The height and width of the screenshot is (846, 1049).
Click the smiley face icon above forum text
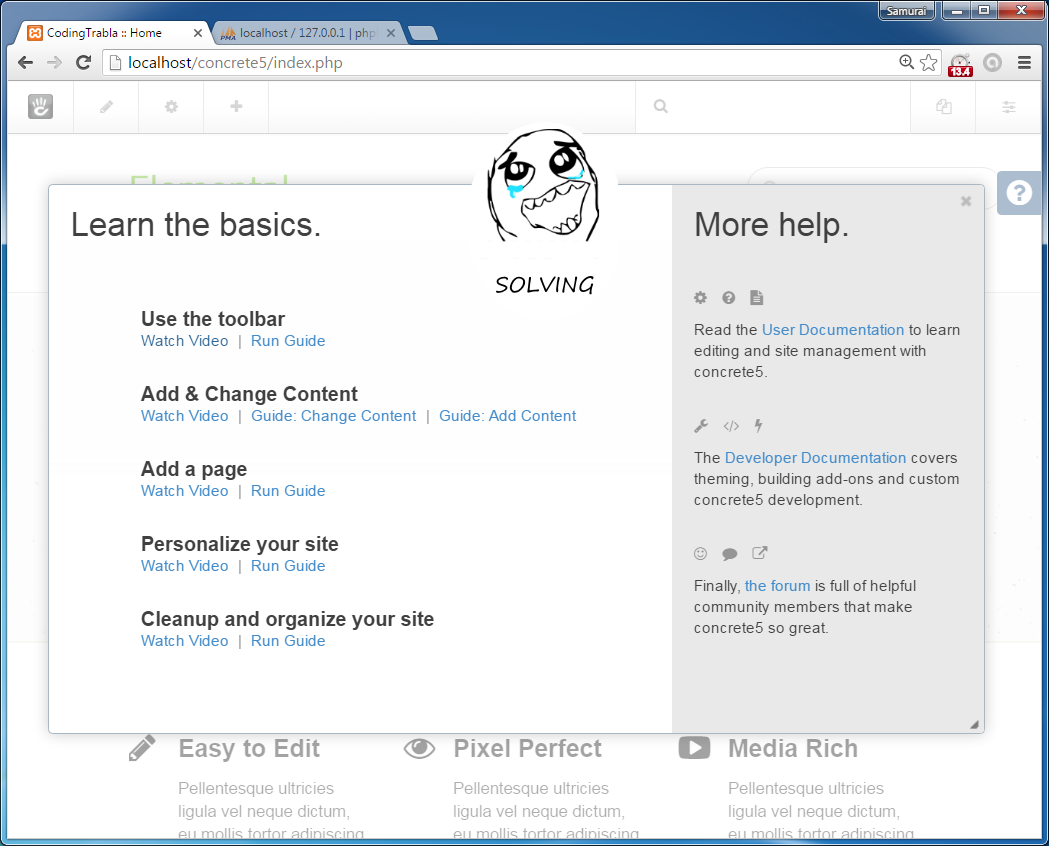tap(700, 553)
